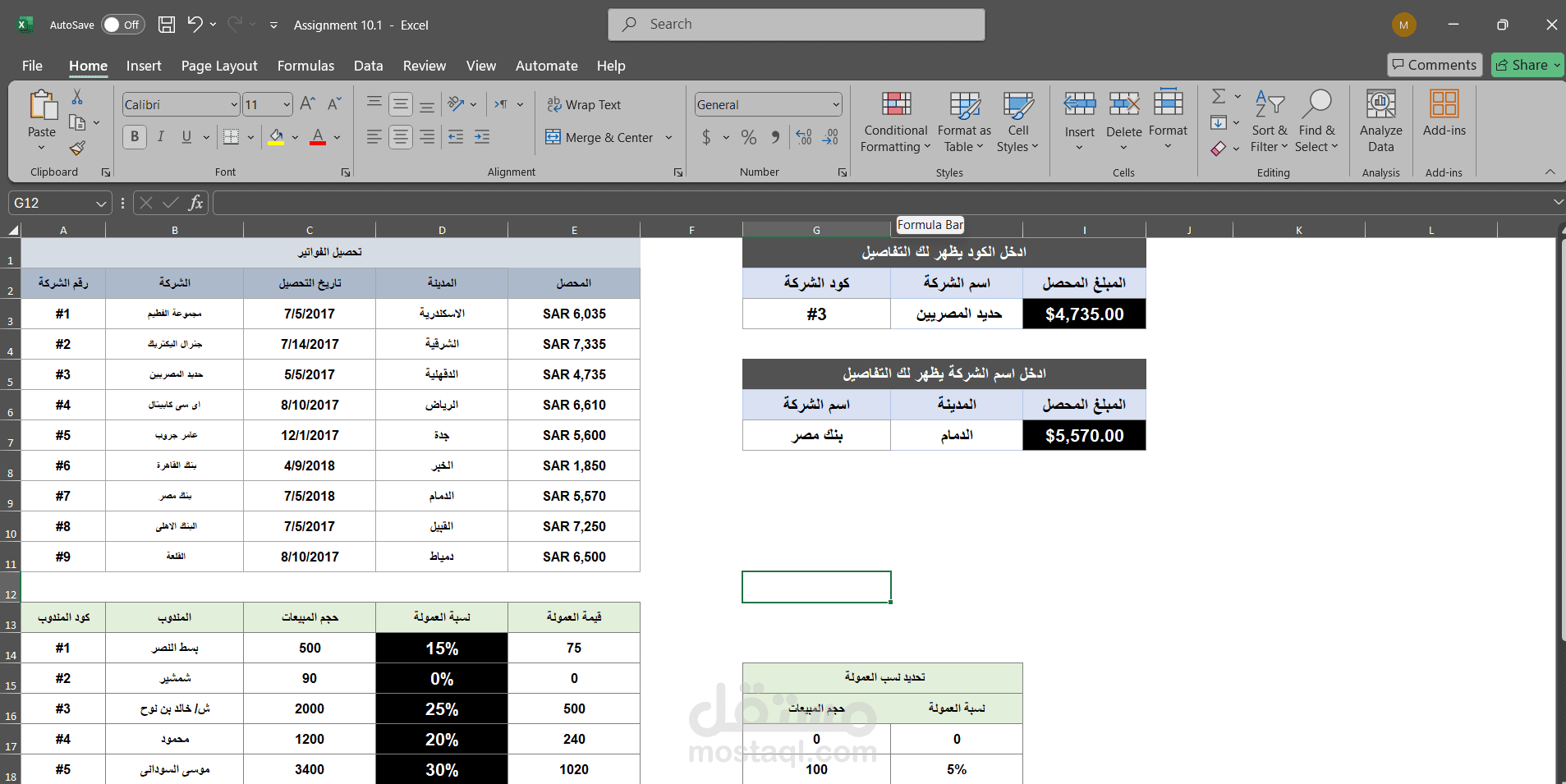
Task: Click the Clear eraser icon
Action: 1219,149
